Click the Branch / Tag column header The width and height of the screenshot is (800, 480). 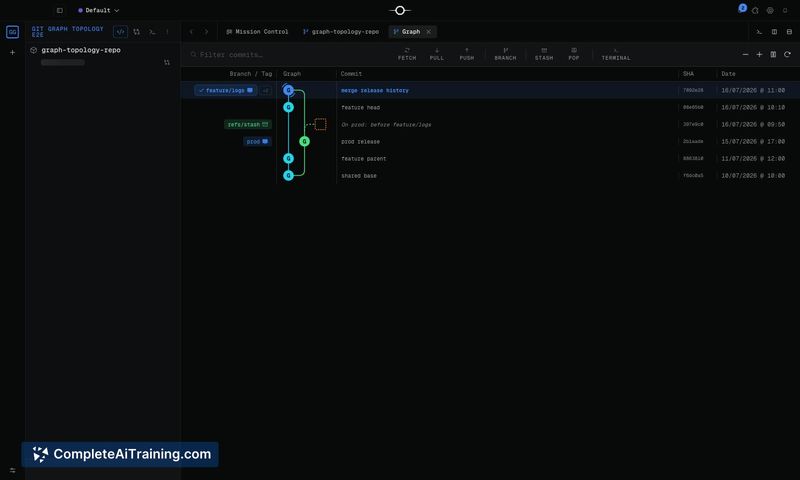(x=251, y=74)
